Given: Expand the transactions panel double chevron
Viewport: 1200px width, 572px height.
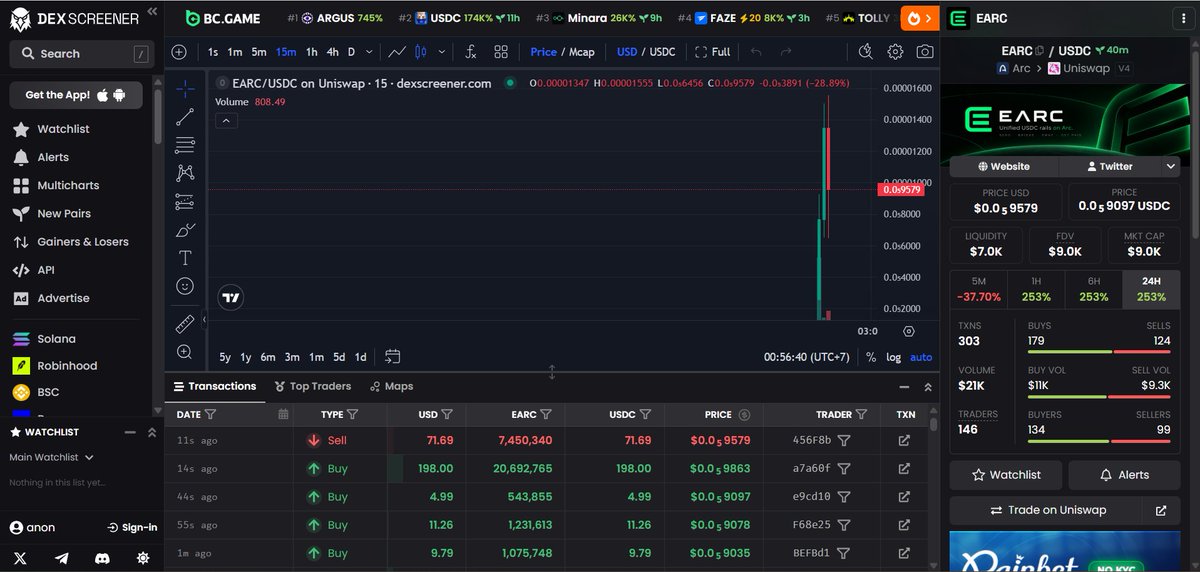Looking at the screenshot, I should (929, 386).
